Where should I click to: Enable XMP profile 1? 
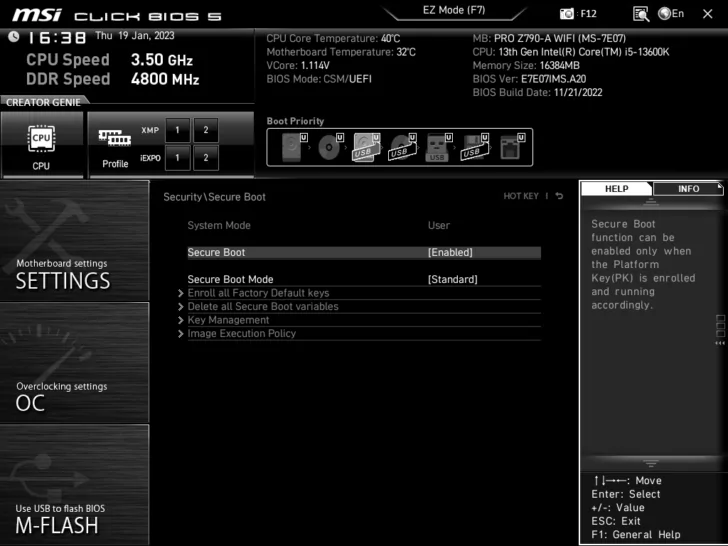pyautogui.click(x=177, y=130)
